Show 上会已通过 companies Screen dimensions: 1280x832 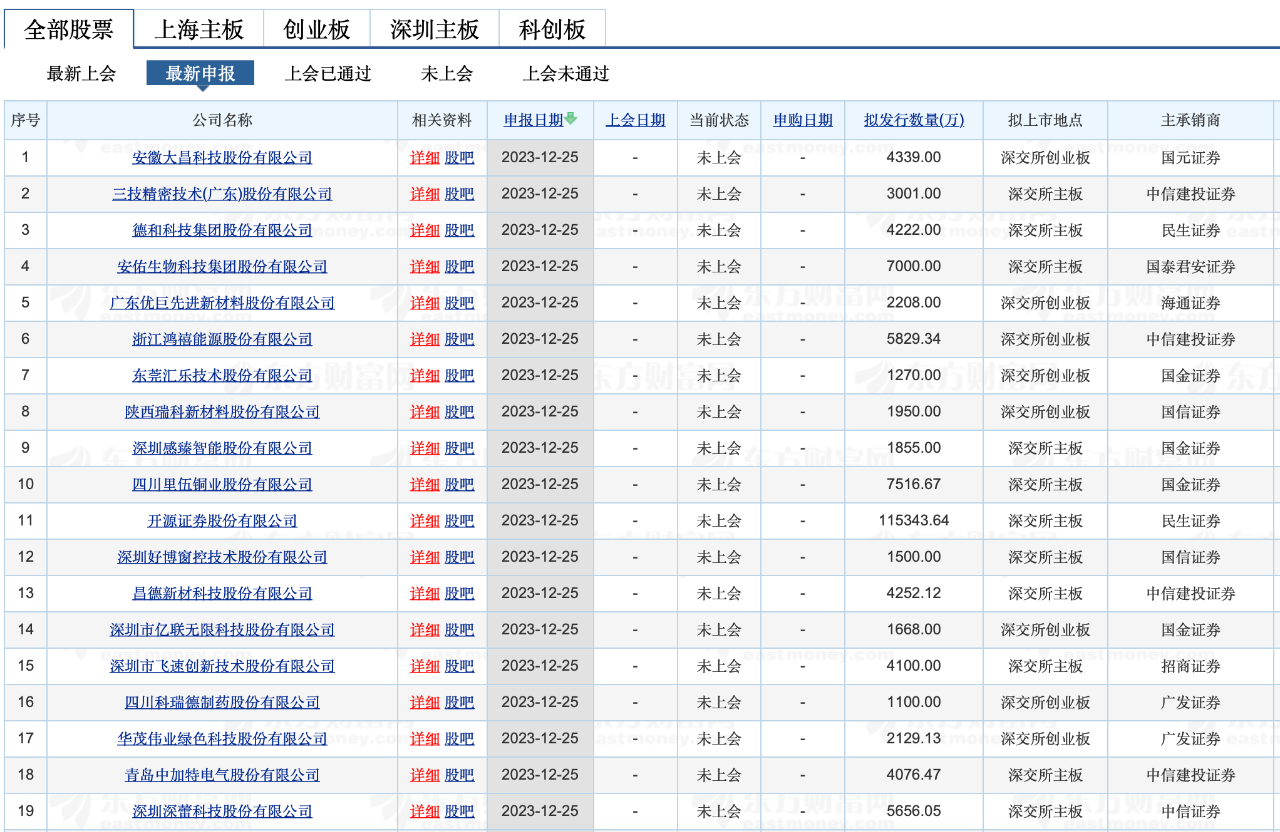(328, 74)
